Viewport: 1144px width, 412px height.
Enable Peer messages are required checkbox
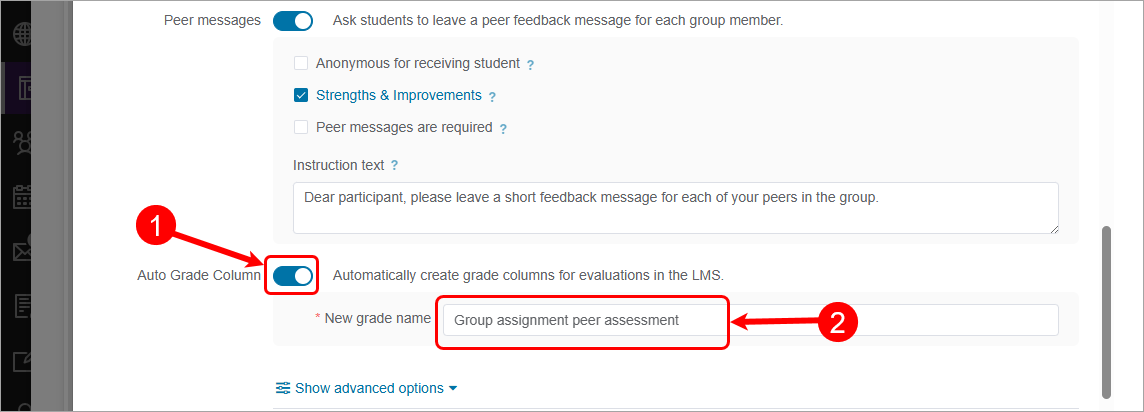click(x=301, y=128)
